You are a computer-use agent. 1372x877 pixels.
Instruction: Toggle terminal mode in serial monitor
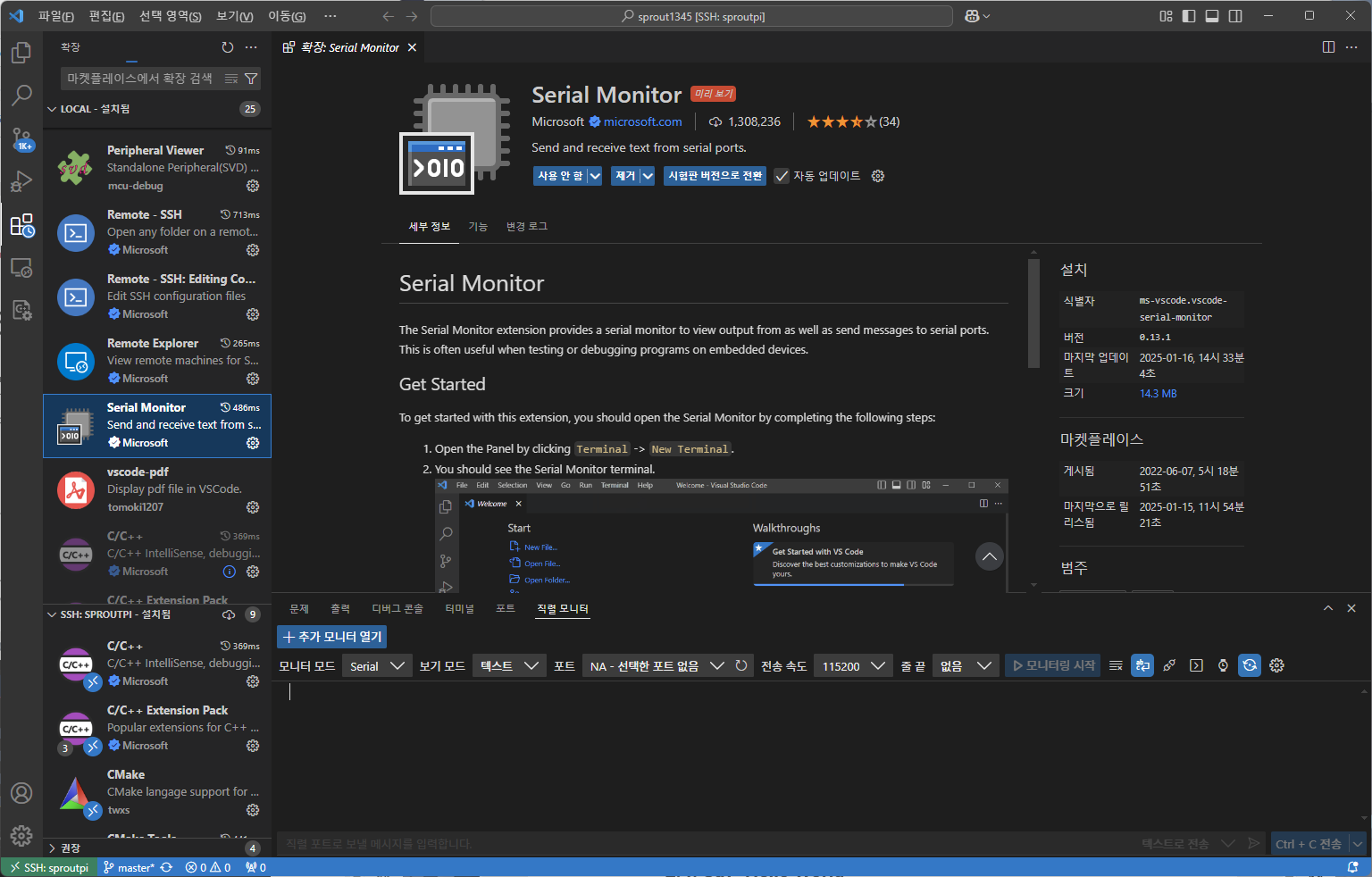1196,665
